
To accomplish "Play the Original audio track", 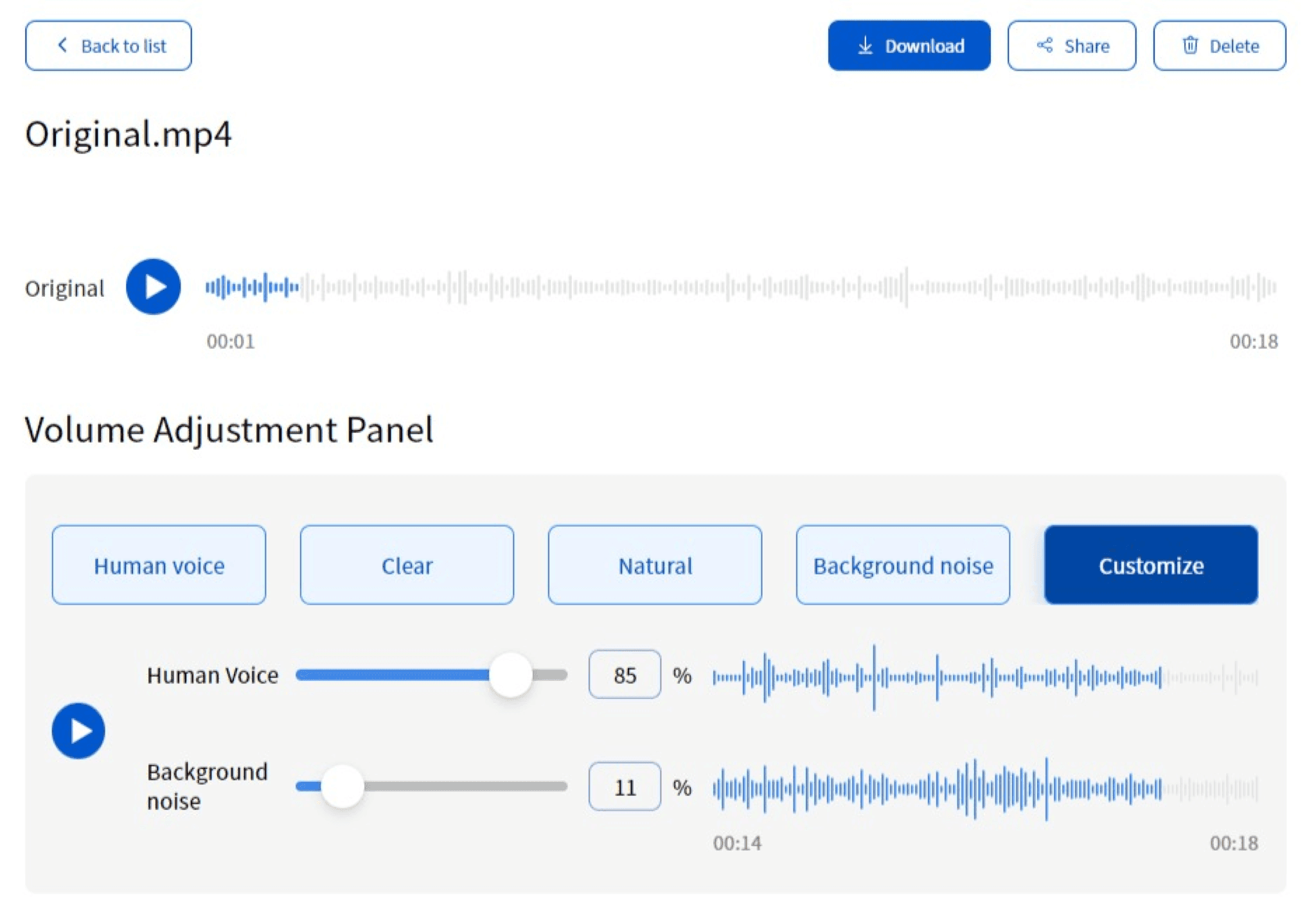I will click(153, 287).
